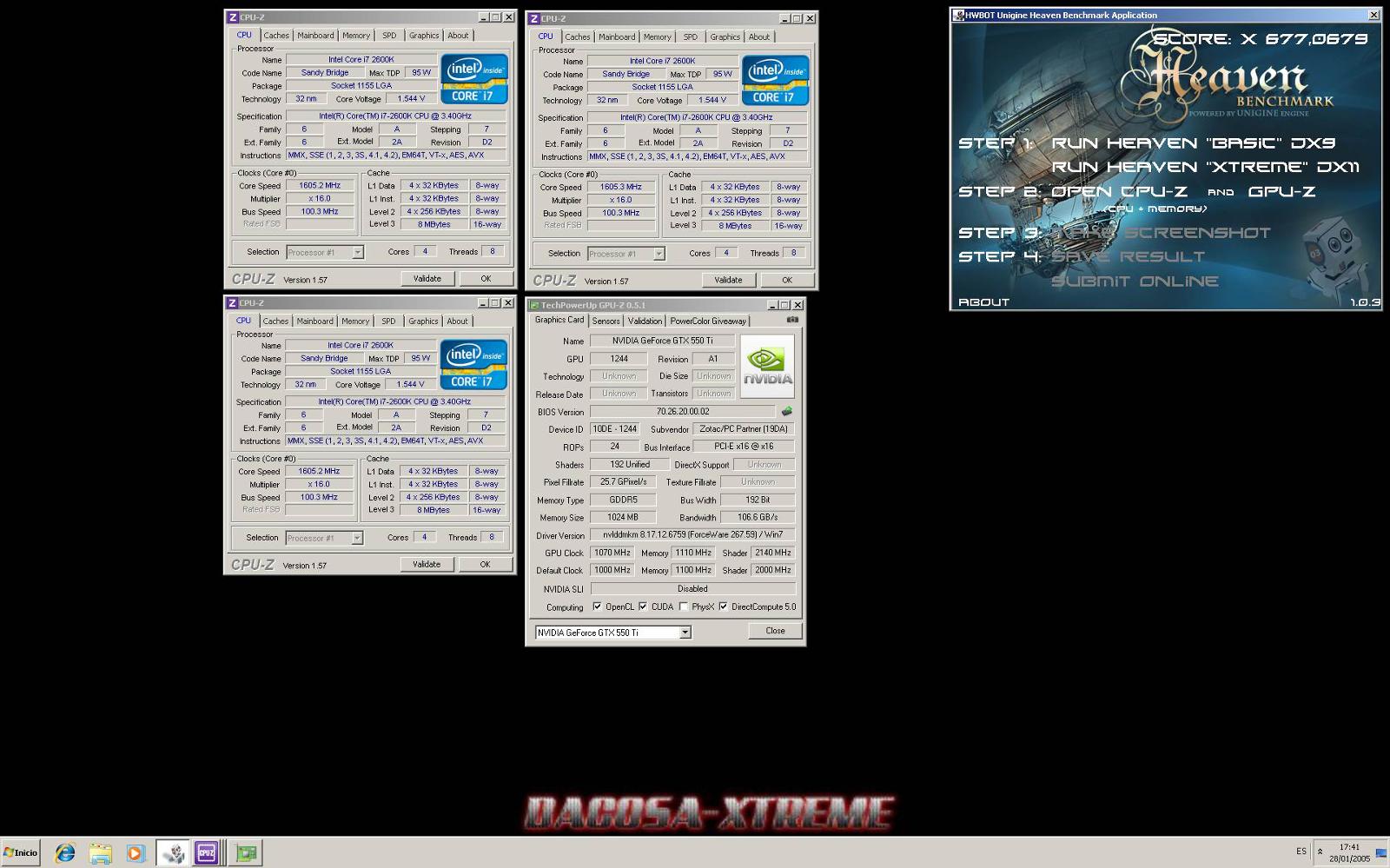Click the ES language indicator in tray

[x=1301, y=851]
